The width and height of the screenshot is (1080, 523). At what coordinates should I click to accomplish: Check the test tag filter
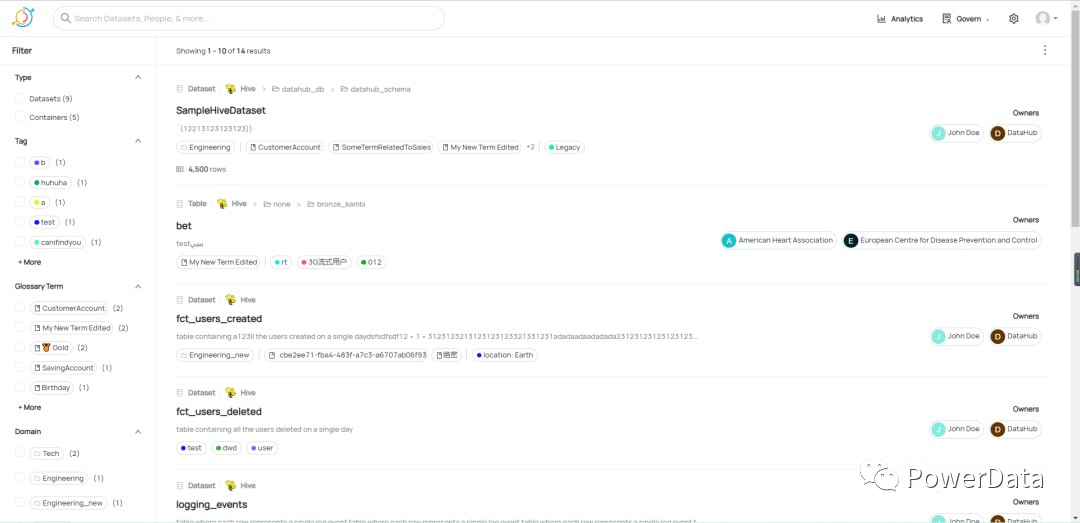point(20,223)
